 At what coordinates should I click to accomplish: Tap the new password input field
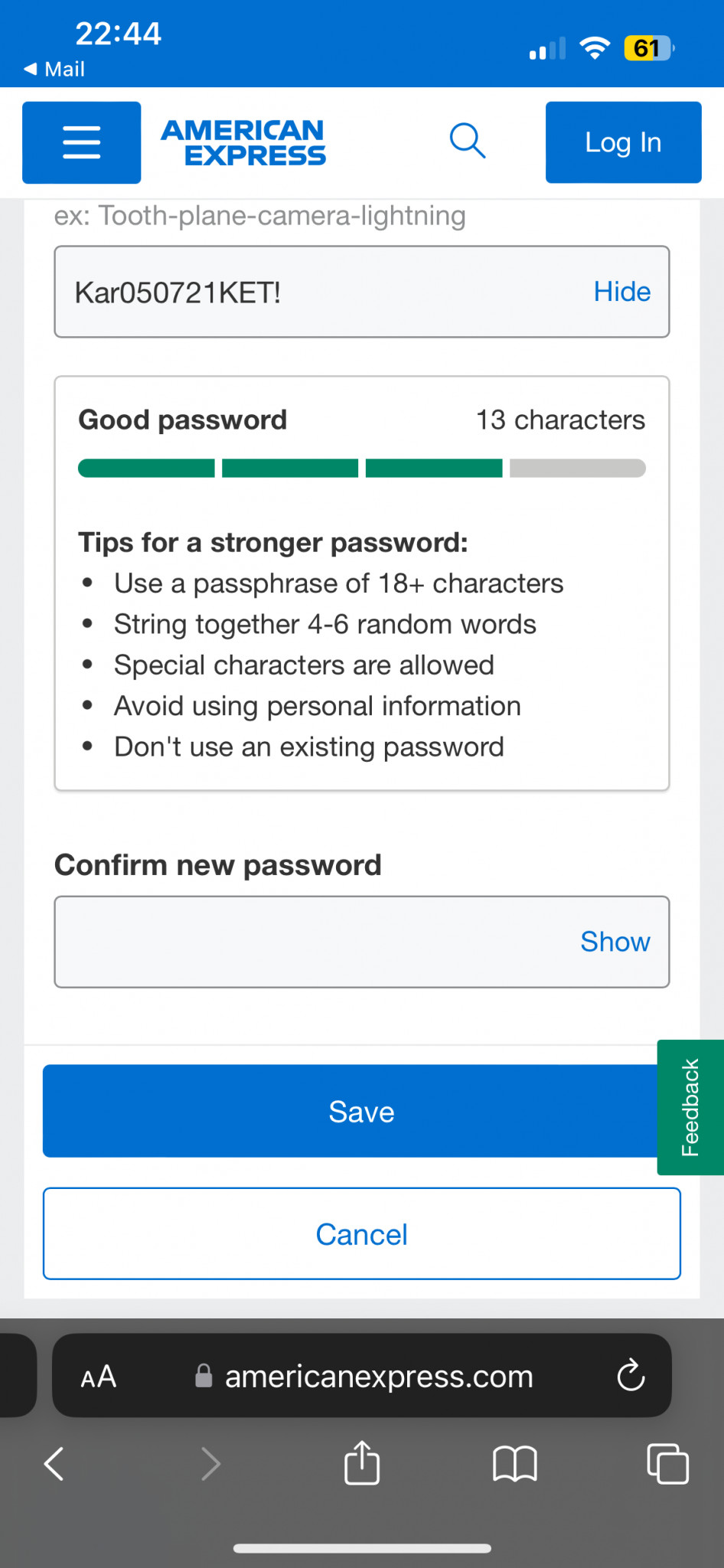coord(361,292)
